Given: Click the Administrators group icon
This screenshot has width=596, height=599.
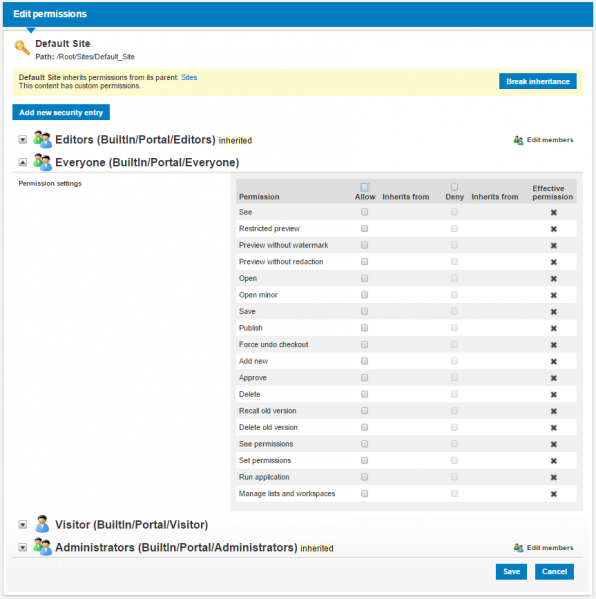Looking at the screenshot, I should coord(42,547).
